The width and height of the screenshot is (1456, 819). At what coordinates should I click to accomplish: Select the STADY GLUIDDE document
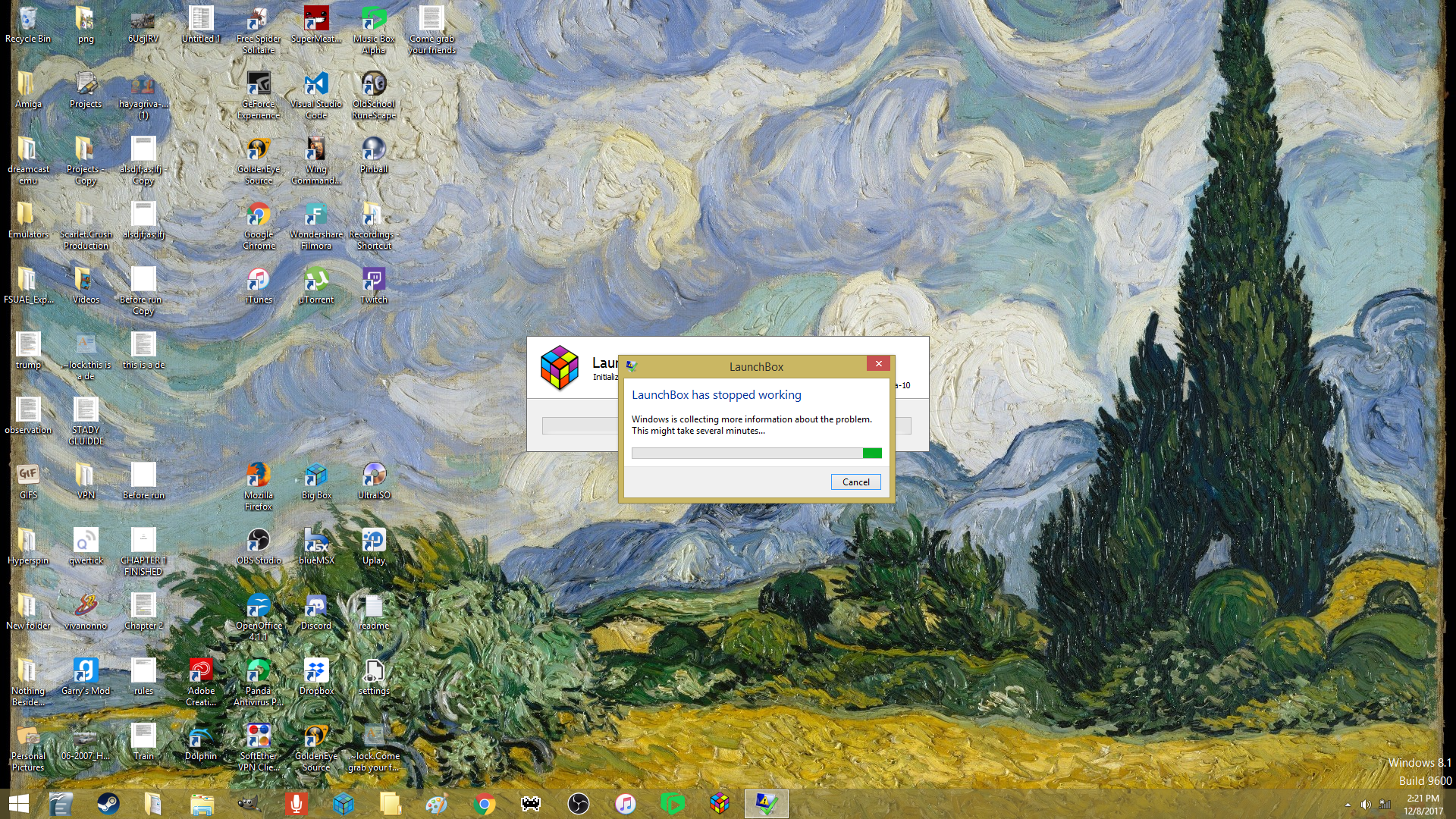pyautogui.click(x=86, y=421)
